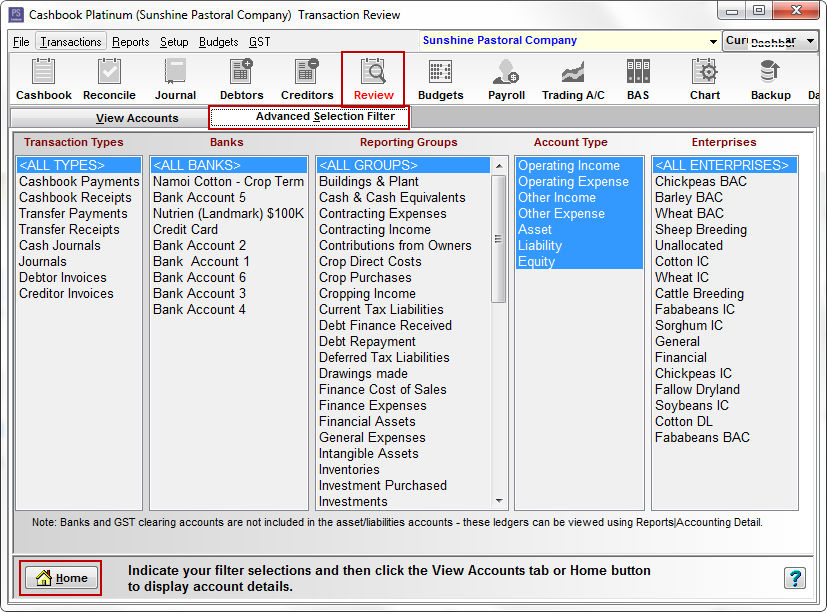The image size is (827, 612).
Task: Select Creditor Invoices transaction type
Action: (x=79, y=293)
